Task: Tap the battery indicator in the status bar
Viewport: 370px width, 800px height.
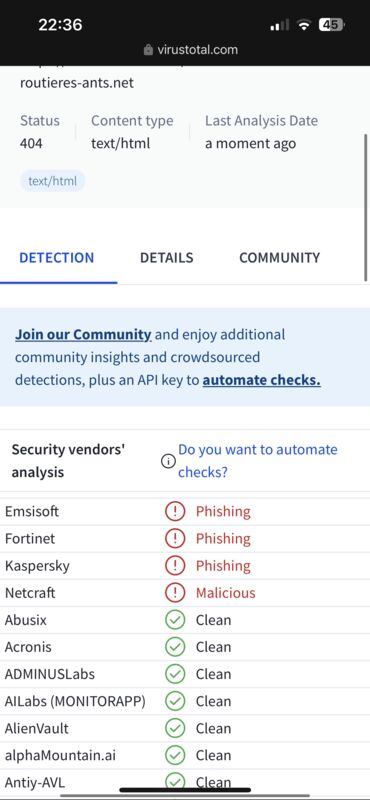Action: (x=332, y=24)
